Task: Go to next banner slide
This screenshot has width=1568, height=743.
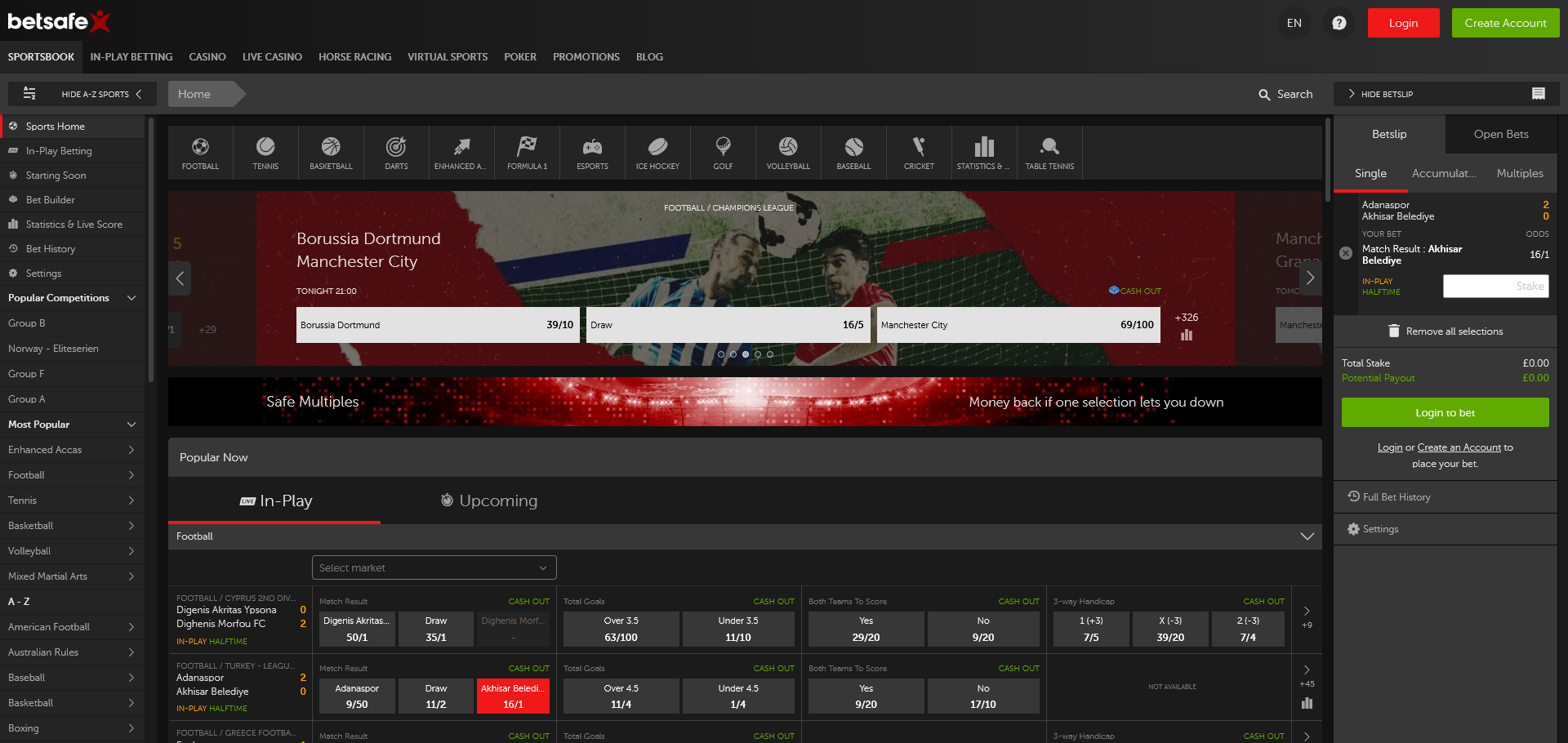Action: coord(1310,278)
